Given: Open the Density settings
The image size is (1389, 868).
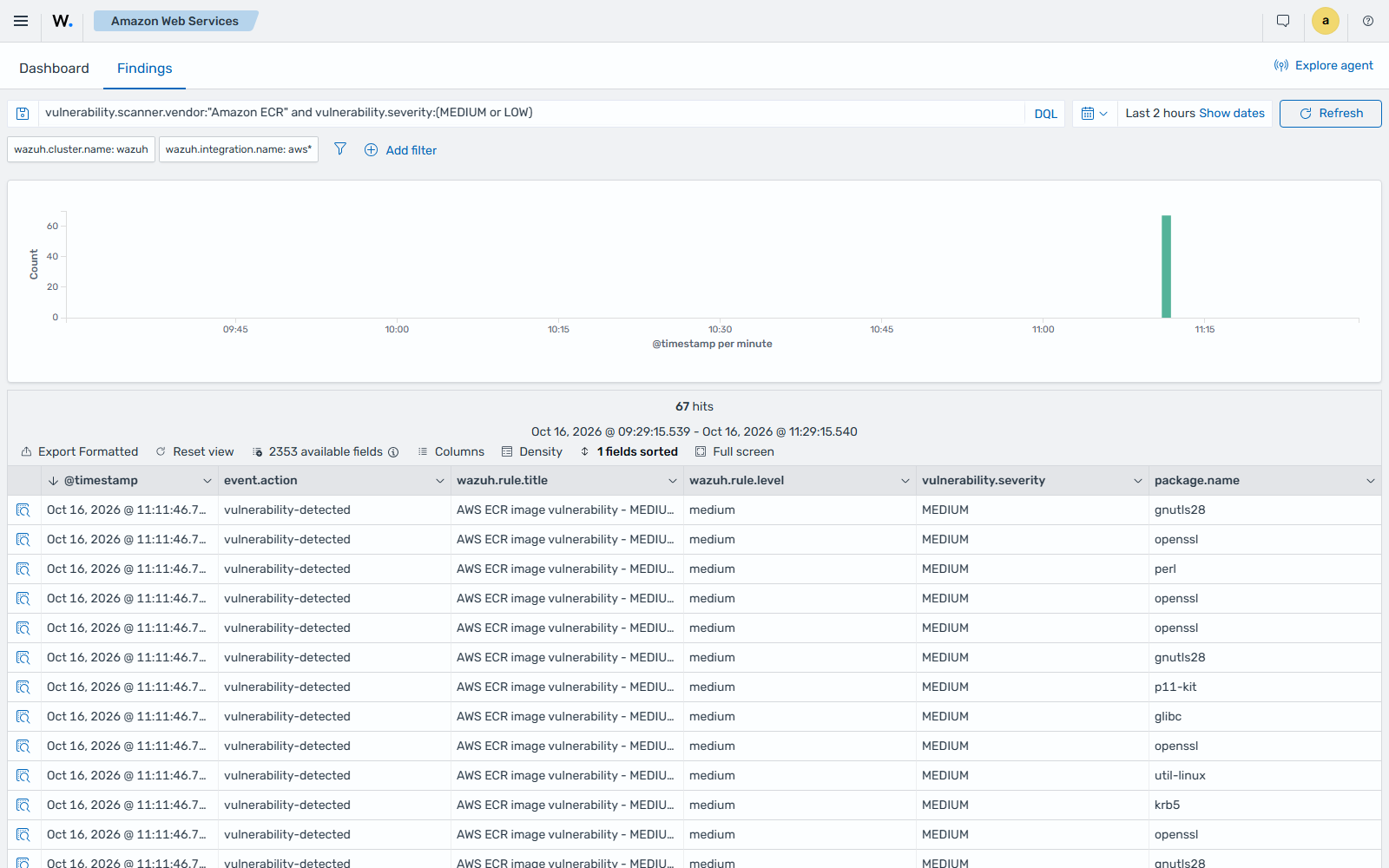Looking at the screenshot, I should (x=532, y=451).
